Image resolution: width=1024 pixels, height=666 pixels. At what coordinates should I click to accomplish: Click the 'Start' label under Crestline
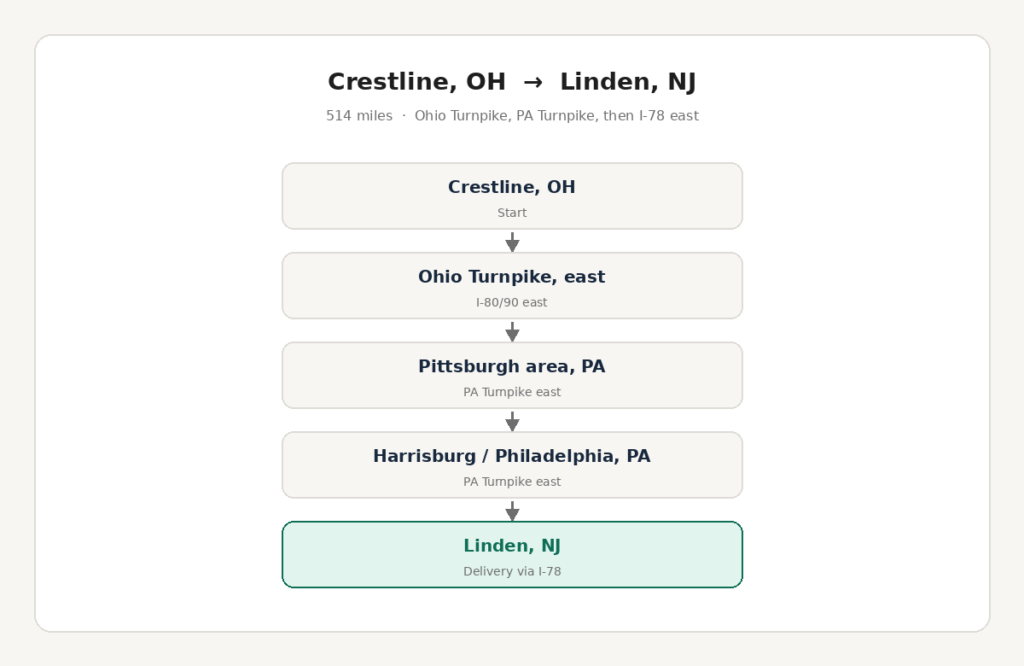512,213
